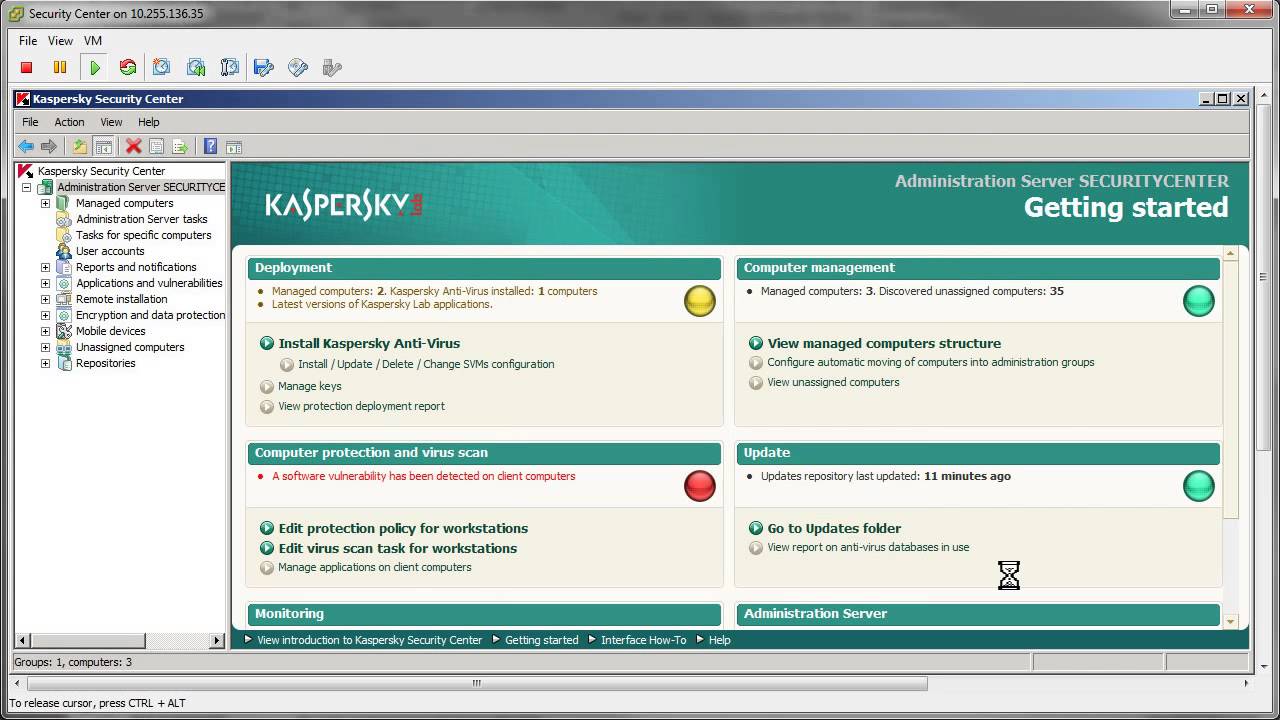Click the Interface How-To footer link
The height and width of the screenshot is (720, 1280).
pyautogui.click(x=643, y=640)
